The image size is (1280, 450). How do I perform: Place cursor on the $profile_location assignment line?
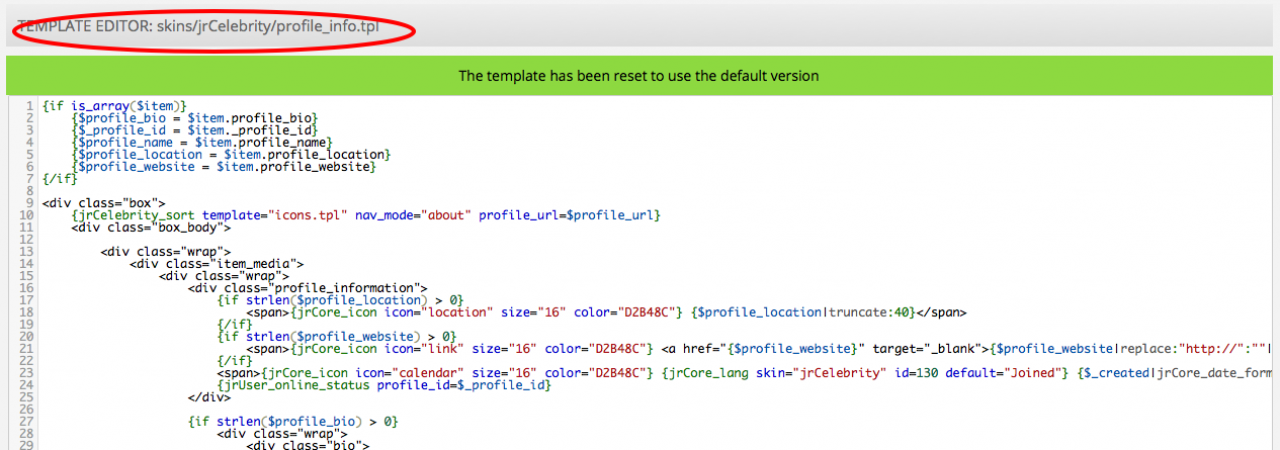(x=230, y=155)
